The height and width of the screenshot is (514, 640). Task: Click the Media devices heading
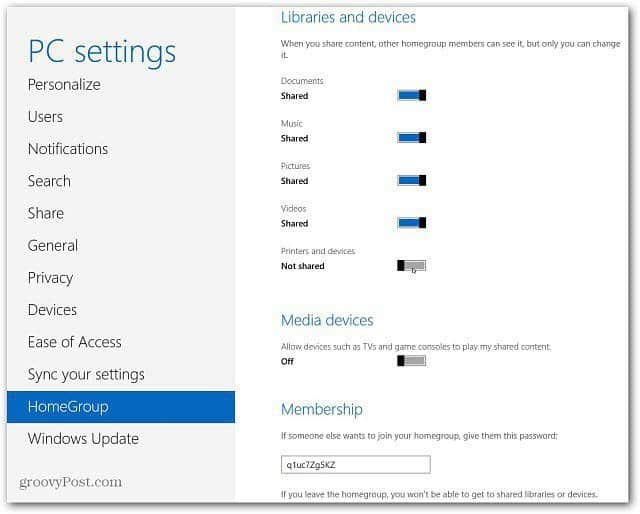[327, 320]
